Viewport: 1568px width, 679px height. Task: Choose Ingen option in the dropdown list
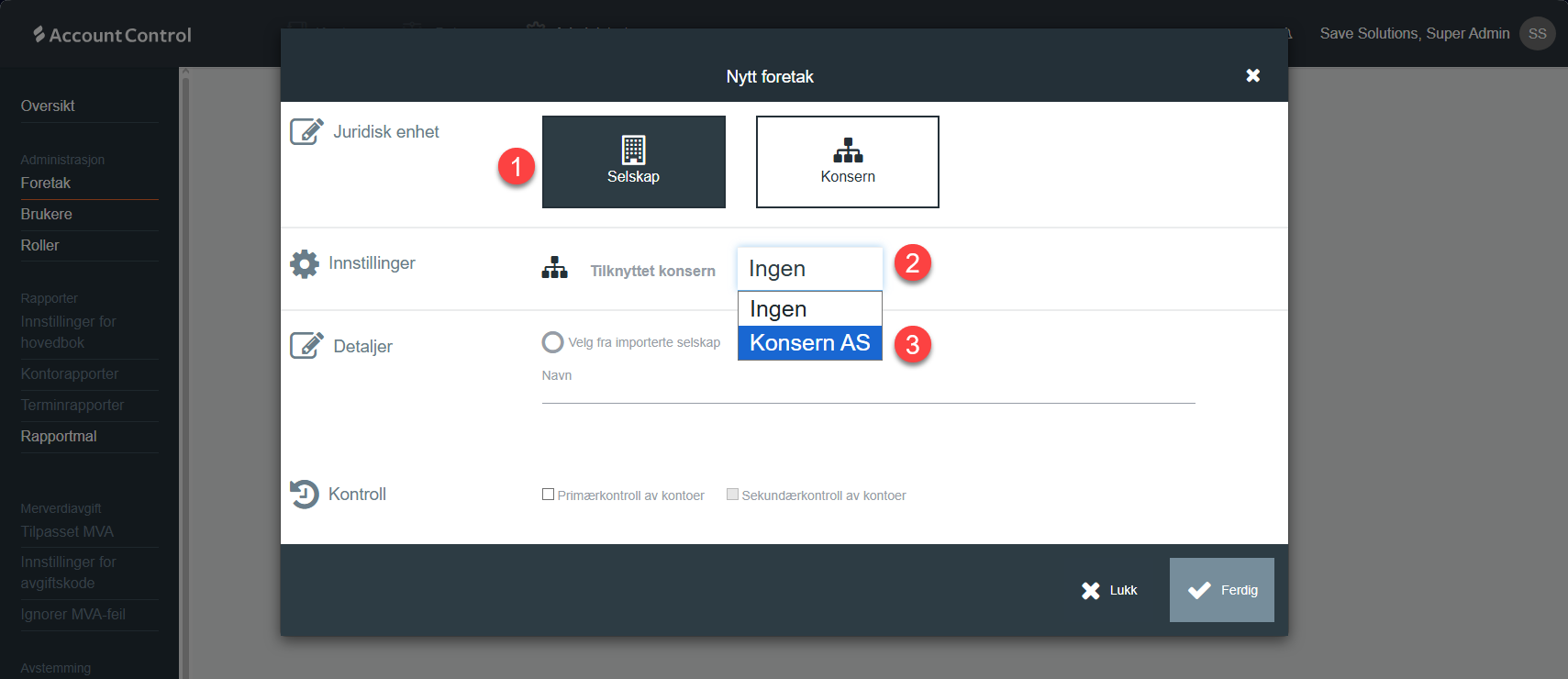[x=809, y=309]
